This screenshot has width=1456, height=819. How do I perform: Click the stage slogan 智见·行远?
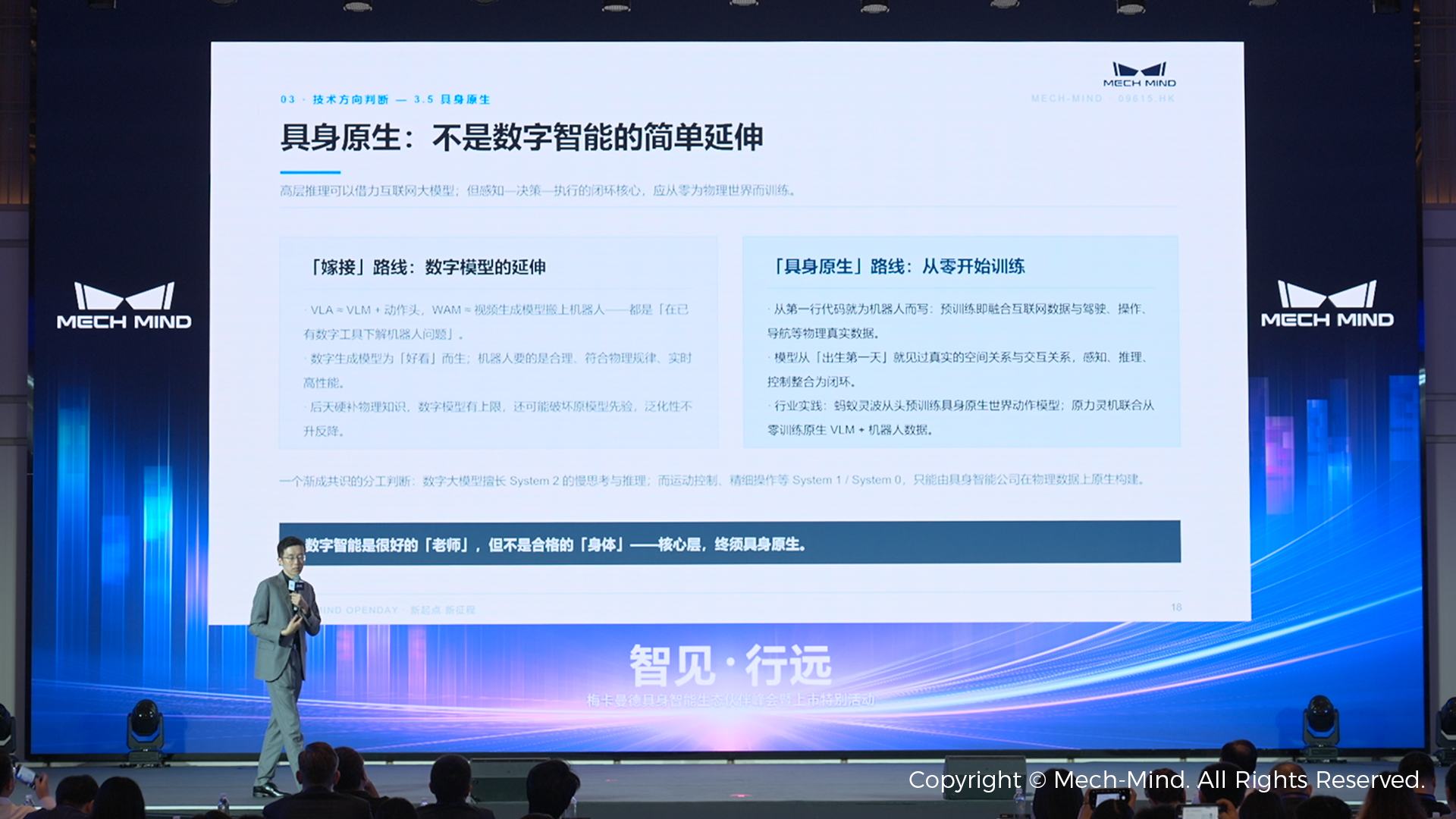730,665
